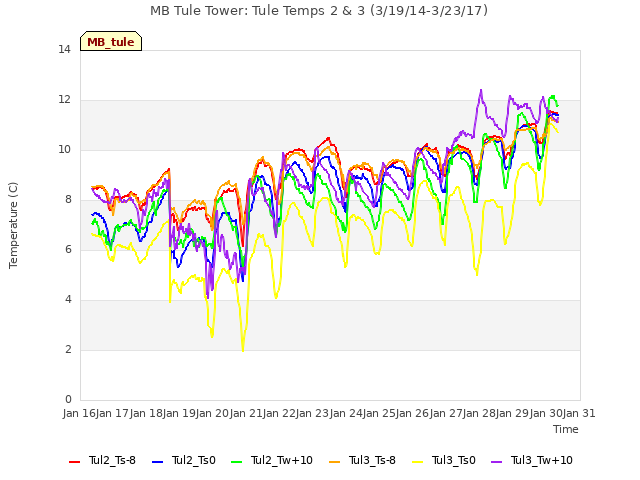The width and height of the screenshot is (640, 480).
Task: Click the blue Tul2_Ts0 legend swatch
Action: (158, 462)
